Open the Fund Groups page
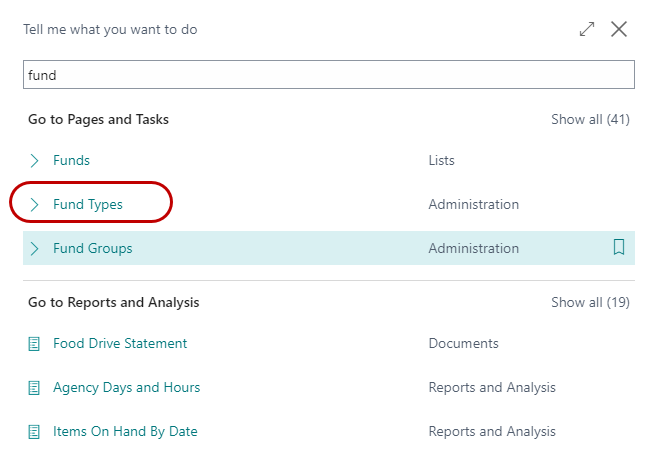 pyautogui.click(x=92, y=248)
